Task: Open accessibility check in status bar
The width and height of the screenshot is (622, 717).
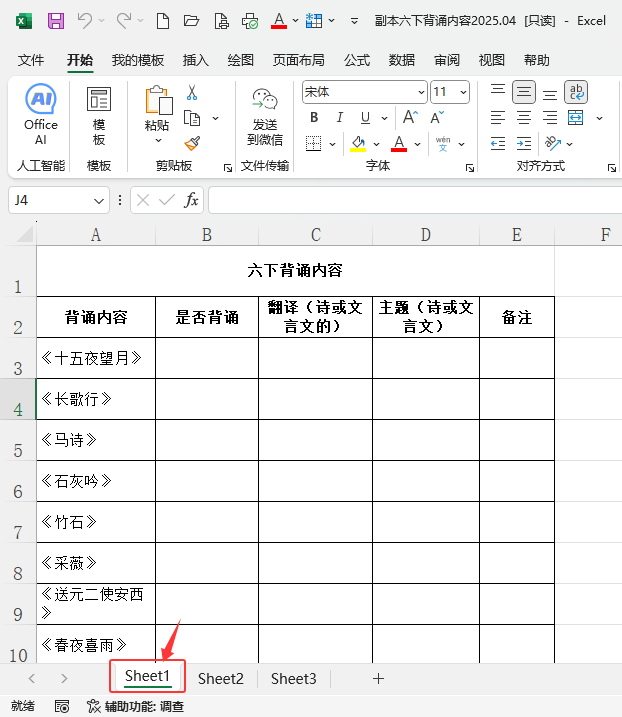Action: click(x=135, y=706)
